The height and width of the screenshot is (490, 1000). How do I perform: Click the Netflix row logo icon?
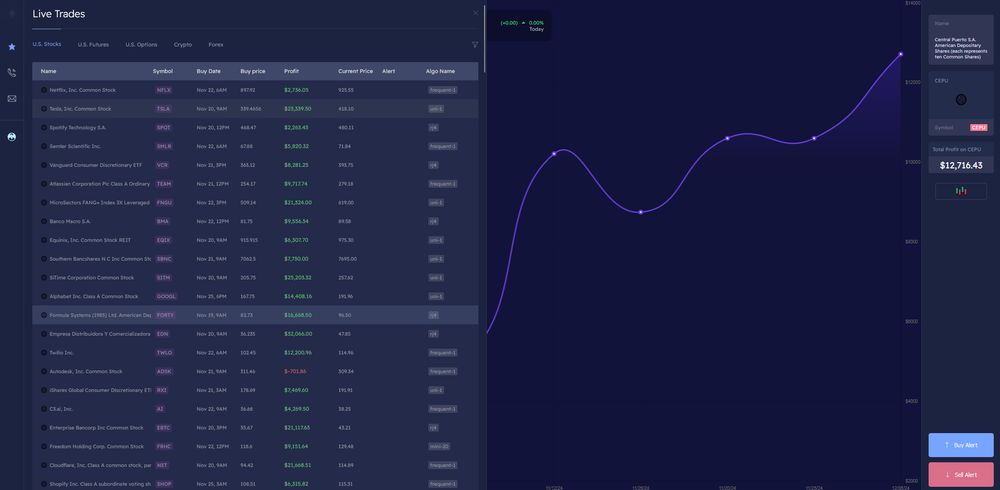tap(44, 90)
